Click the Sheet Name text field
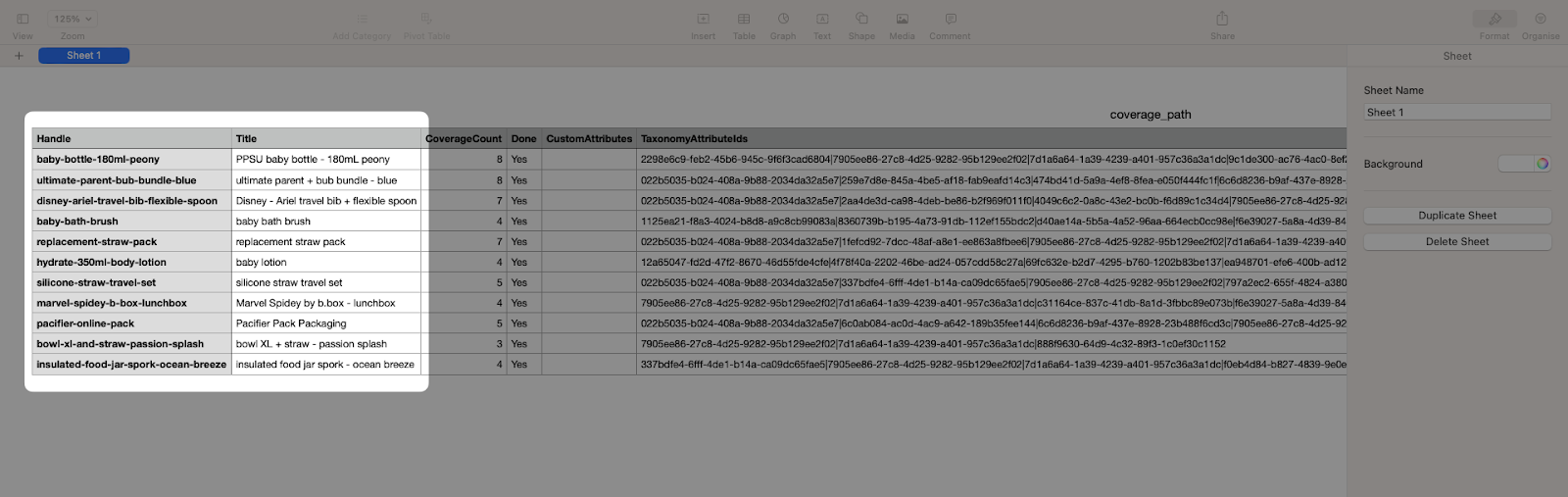Image resolution: width=1568 pixels, height=497 pixels. [x=1457, y=113]
